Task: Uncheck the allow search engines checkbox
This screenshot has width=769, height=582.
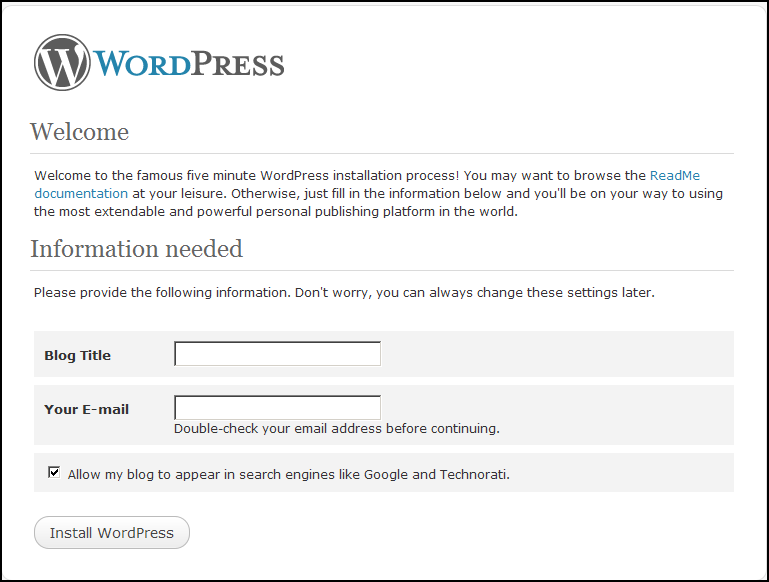Action: click(x=54, y=473)
